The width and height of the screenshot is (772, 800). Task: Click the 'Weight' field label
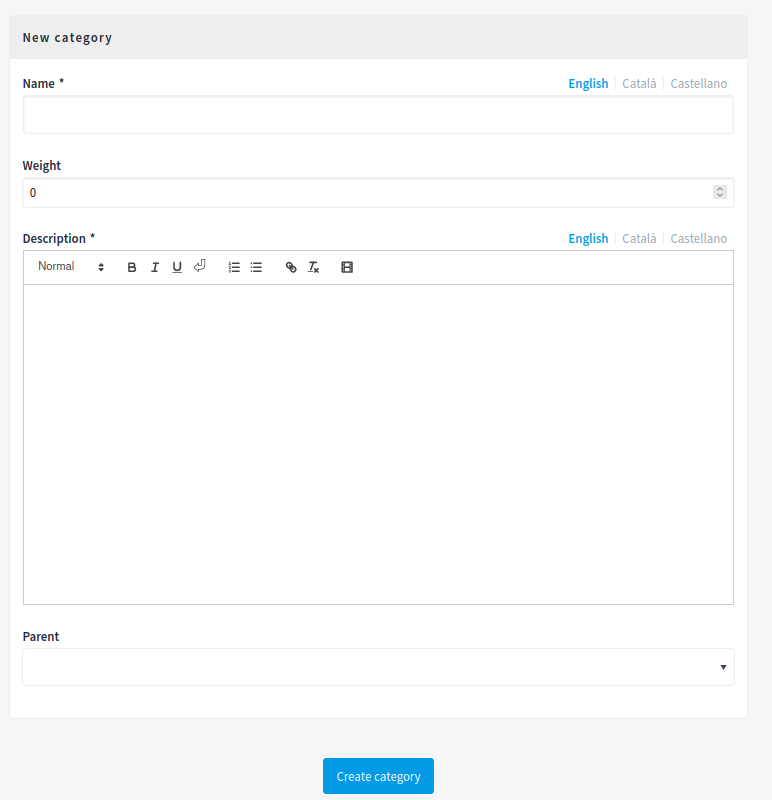[41, 166]
